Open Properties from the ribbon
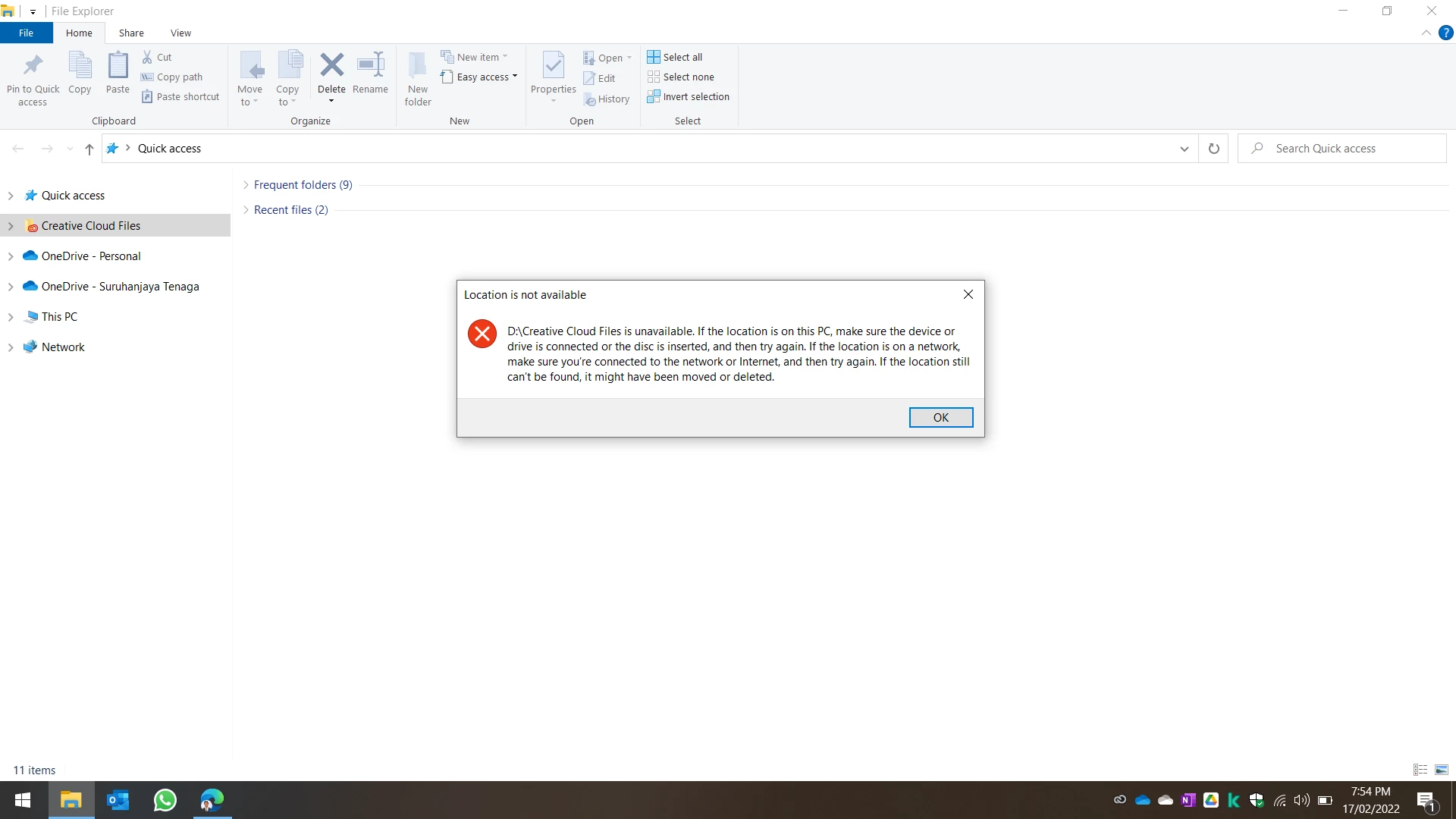 click(x=554, y=67)
